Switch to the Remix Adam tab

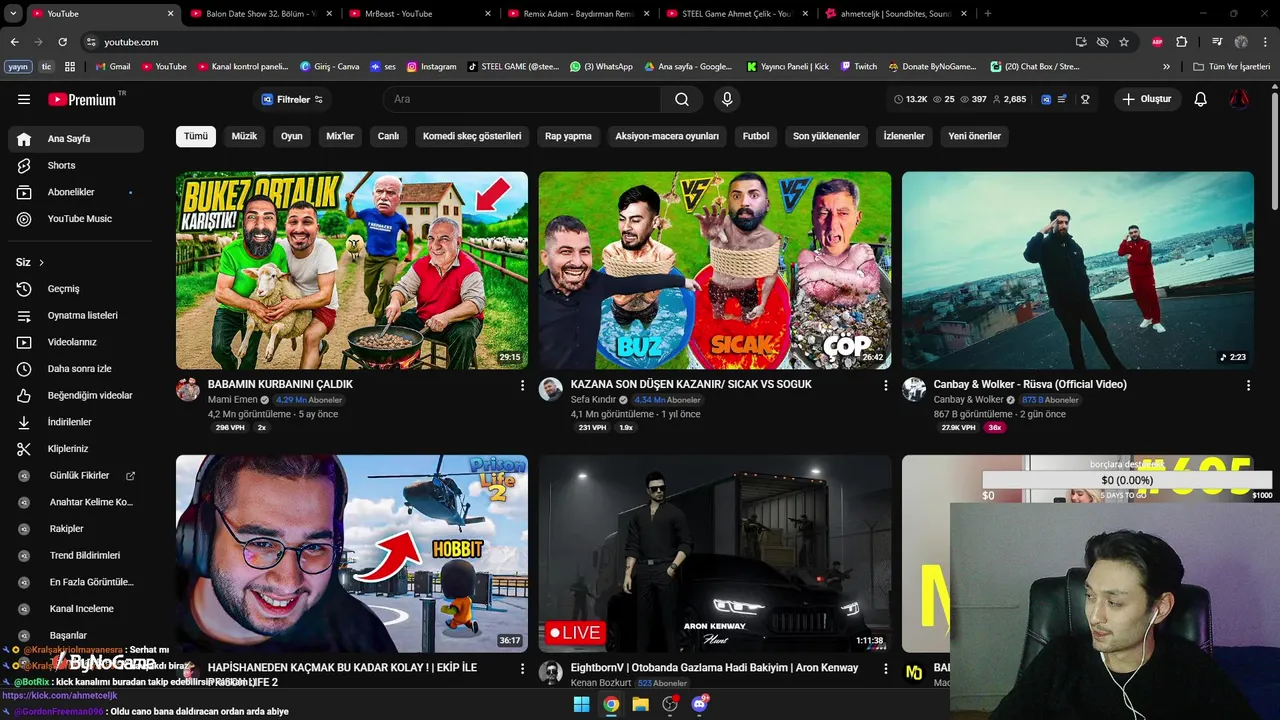pos(578,14)
